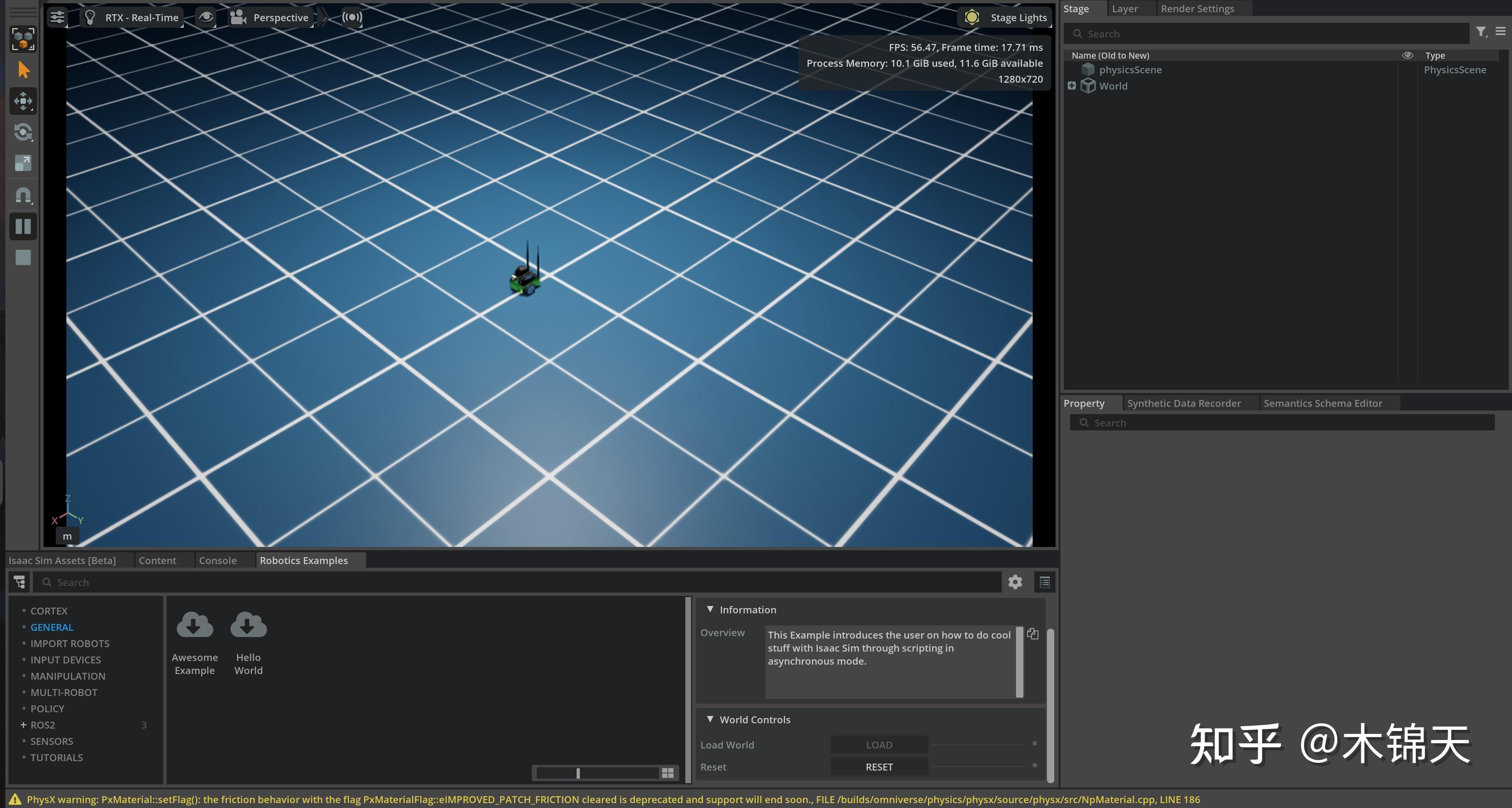Toggle the eye column header in Stage panel
This screenshot has width=1512, height=808.
pos(1407,55)
